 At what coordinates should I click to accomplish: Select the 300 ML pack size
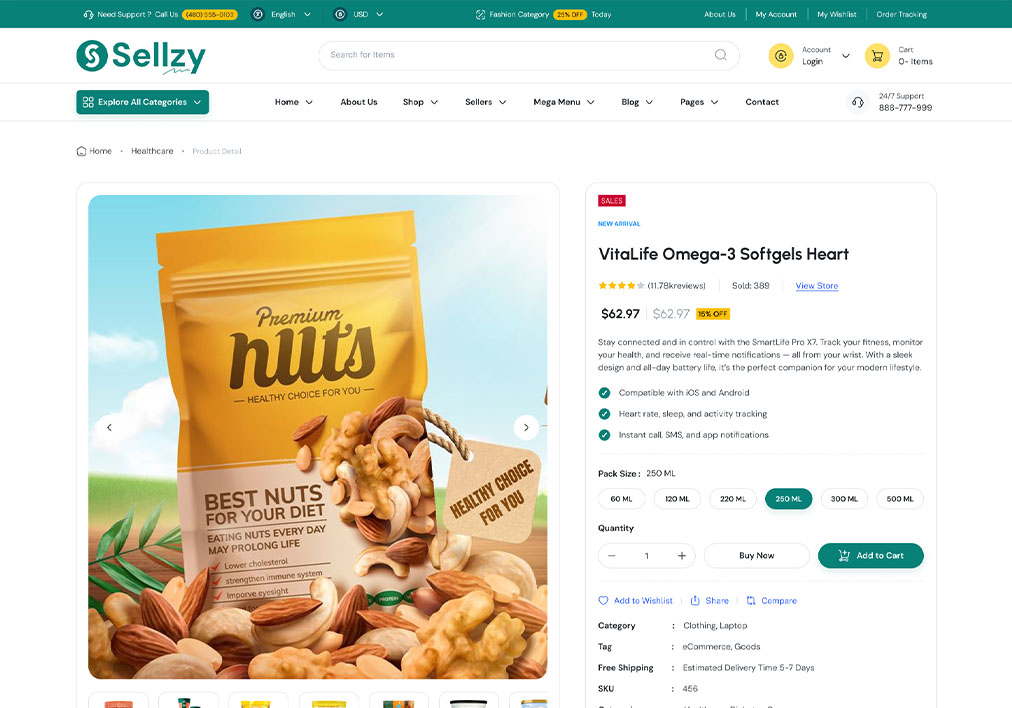(x=844, y=499)
